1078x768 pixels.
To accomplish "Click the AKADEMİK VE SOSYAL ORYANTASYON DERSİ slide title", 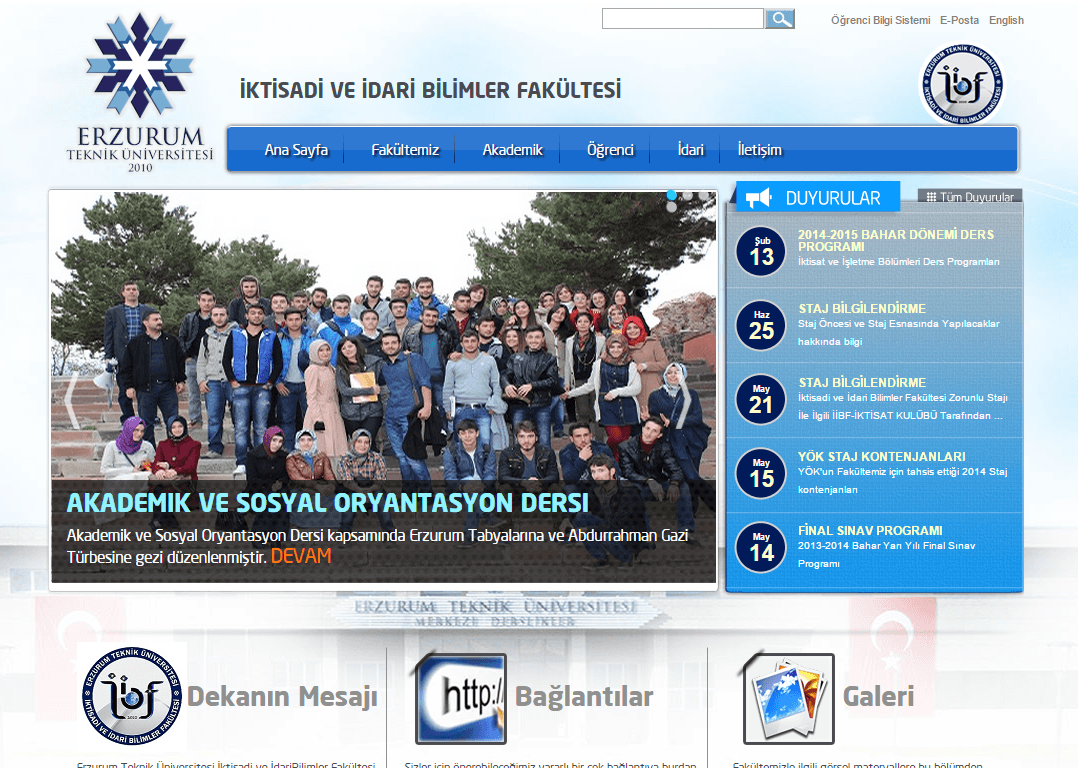I will (x=328, y=503).
